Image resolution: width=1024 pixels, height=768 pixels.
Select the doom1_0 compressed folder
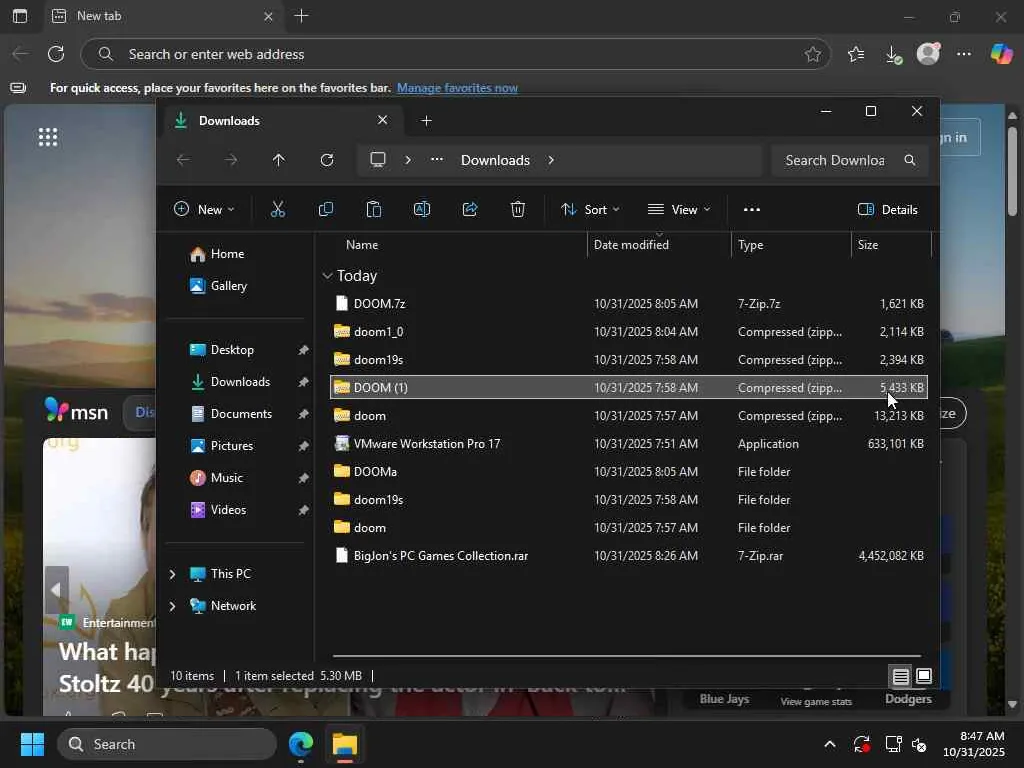tap(629, 332)
